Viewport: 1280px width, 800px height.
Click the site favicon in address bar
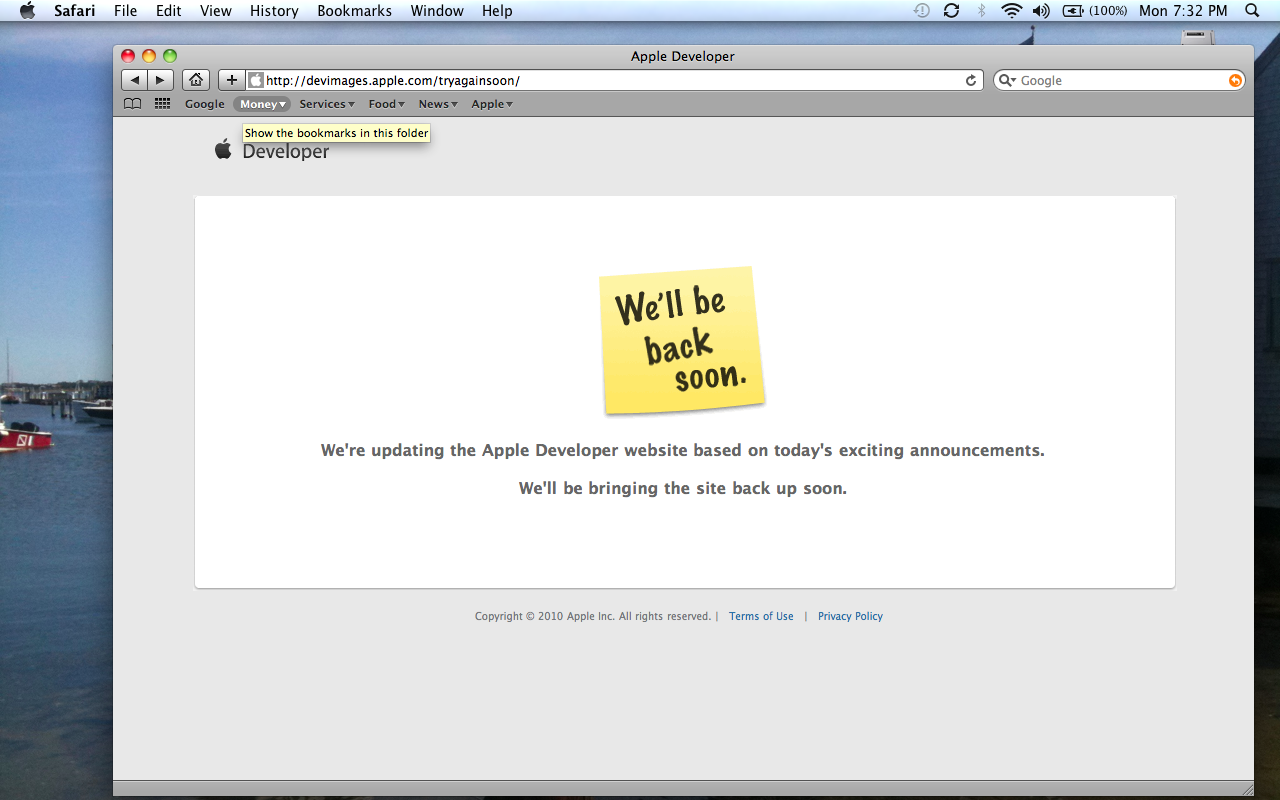pos(256,80)
